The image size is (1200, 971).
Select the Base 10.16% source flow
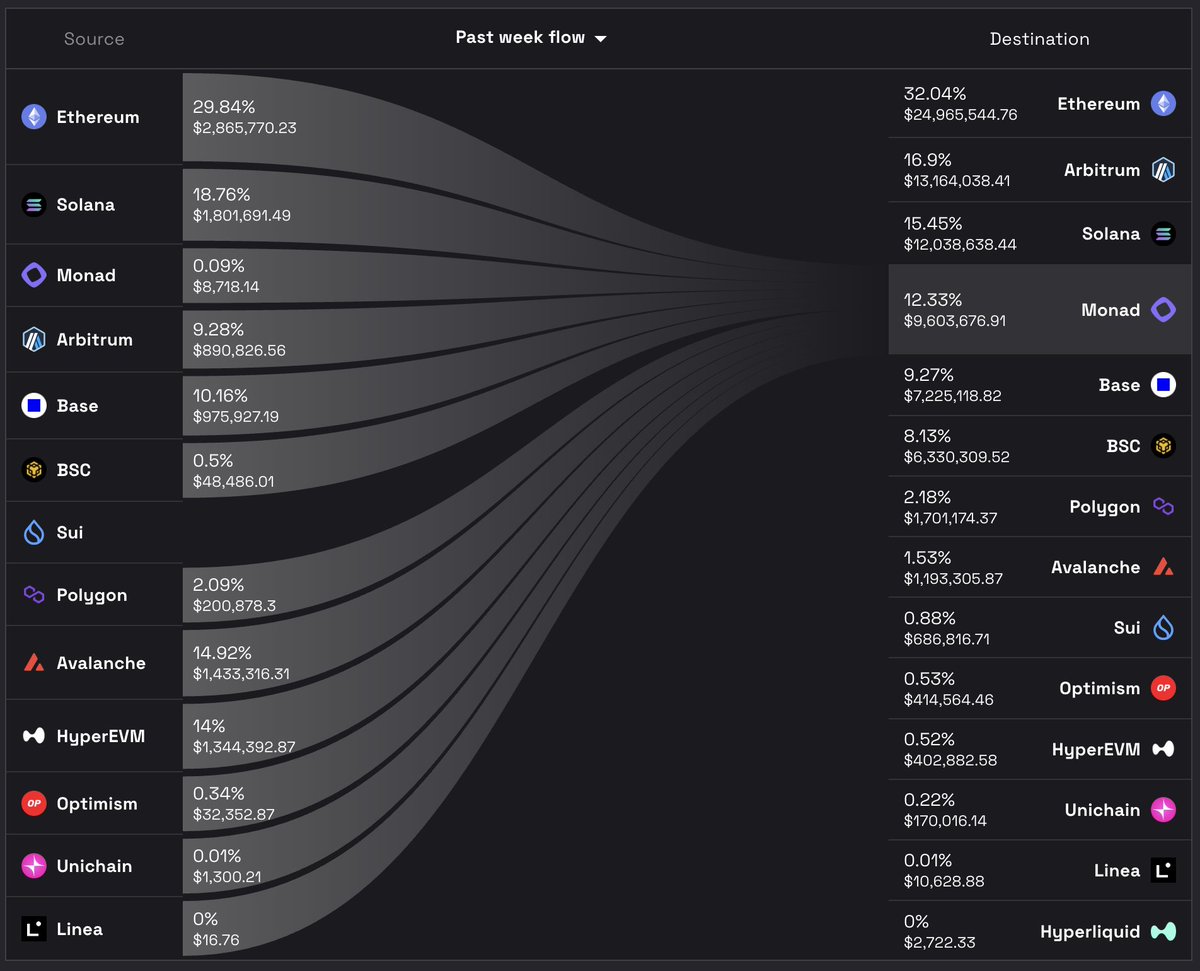click(x=236, y=406)
